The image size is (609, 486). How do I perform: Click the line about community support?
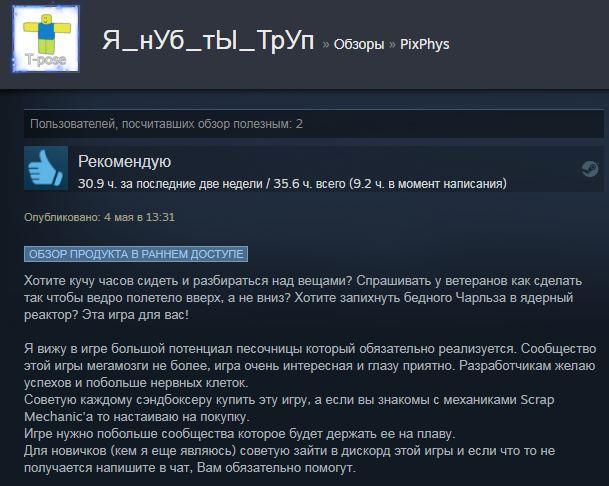tap(240, 434)
